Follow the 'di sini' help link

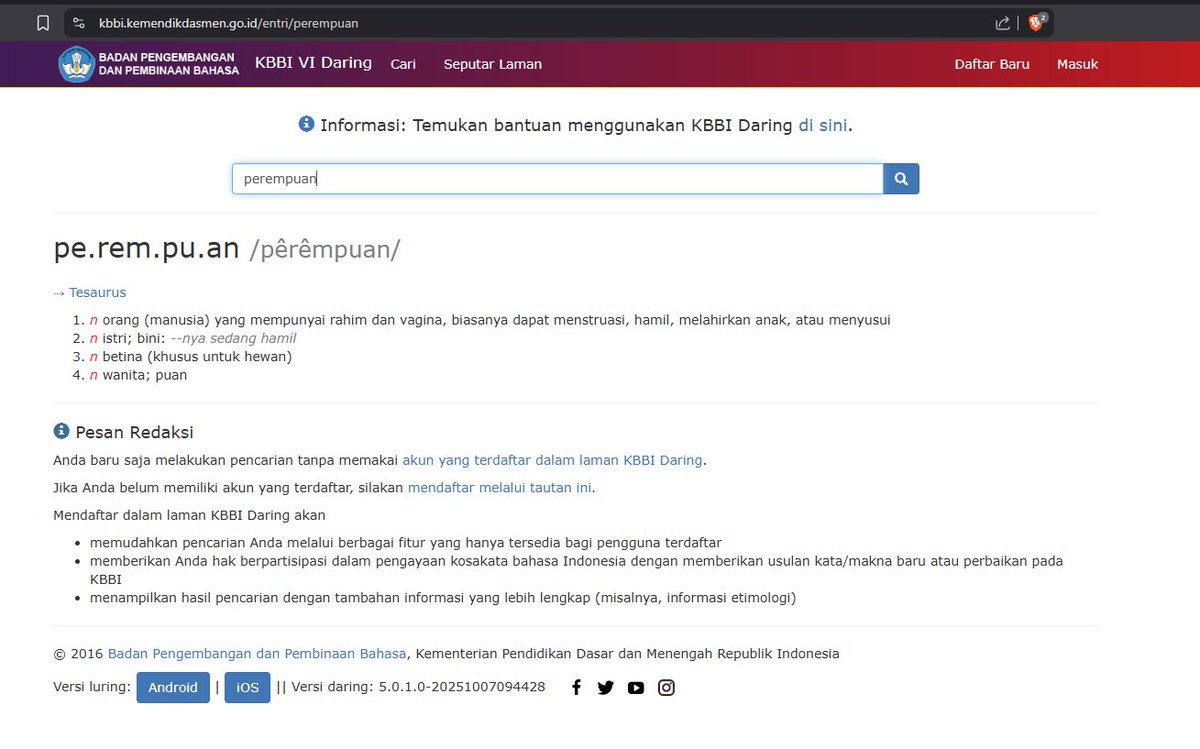click(822, 125)
